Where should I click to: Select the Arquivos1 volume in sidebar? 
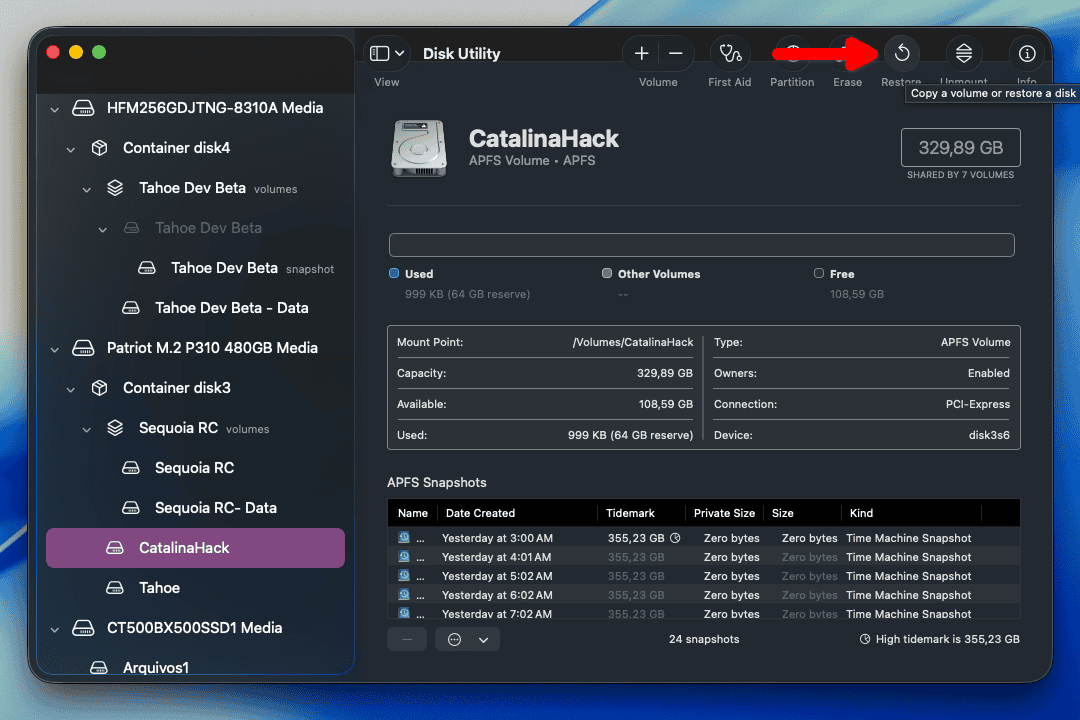coord(156,667)
